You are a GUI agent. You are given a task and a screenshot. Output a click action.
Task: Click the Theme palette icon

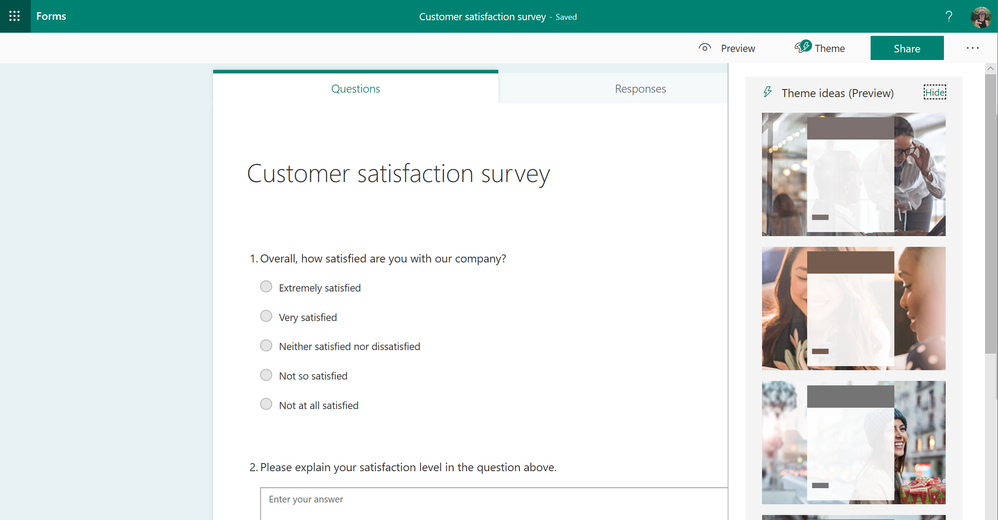click(803, 46)
